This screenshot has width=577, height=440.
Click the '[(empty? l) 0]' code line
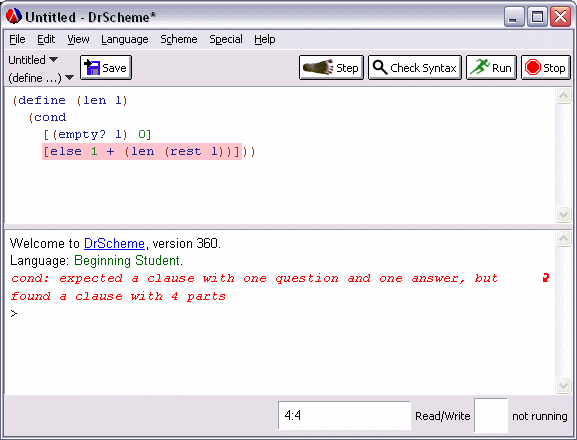tap(97, 134)
